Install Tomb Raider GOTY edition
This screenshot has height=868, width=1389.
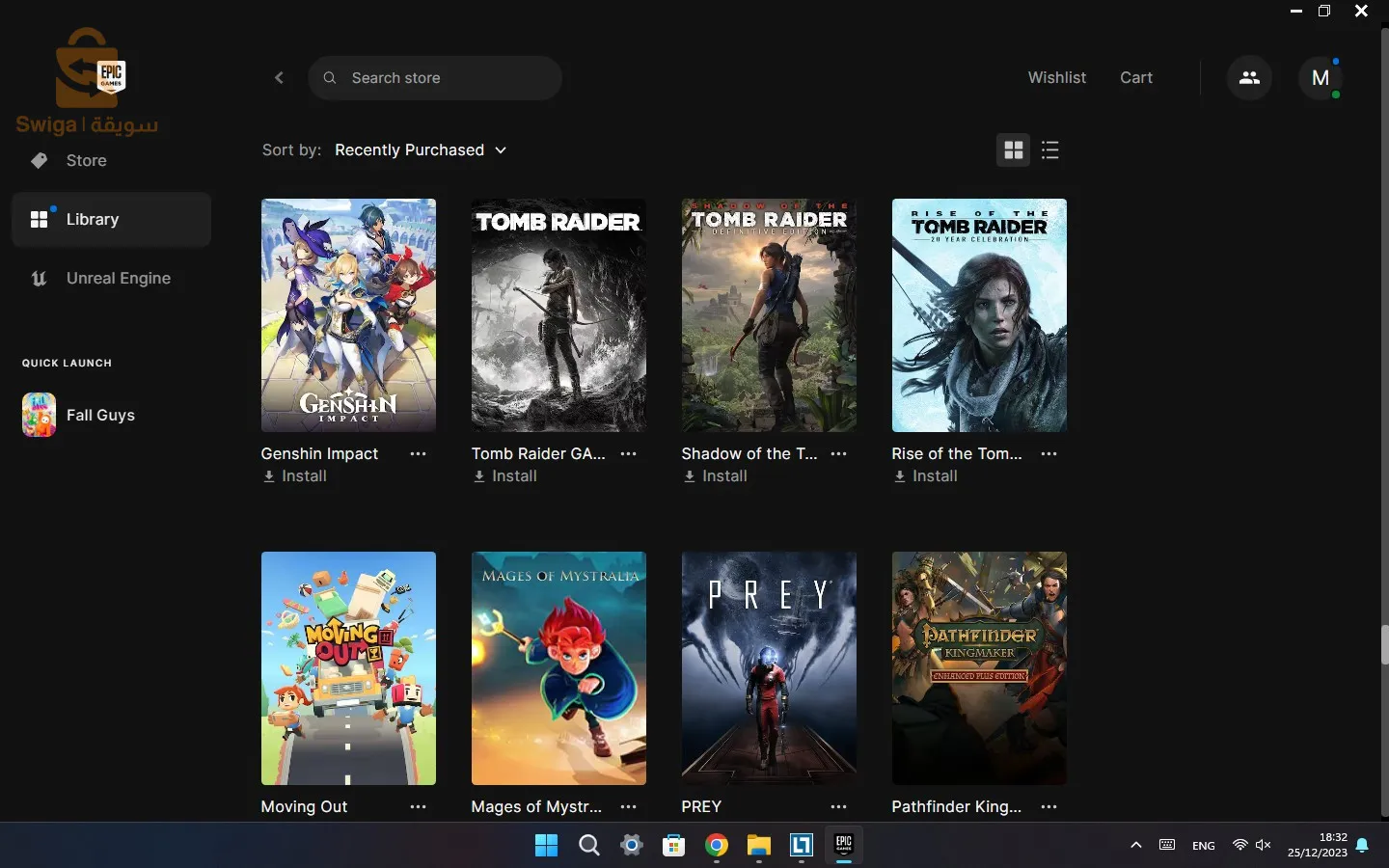tap(505, 475)
